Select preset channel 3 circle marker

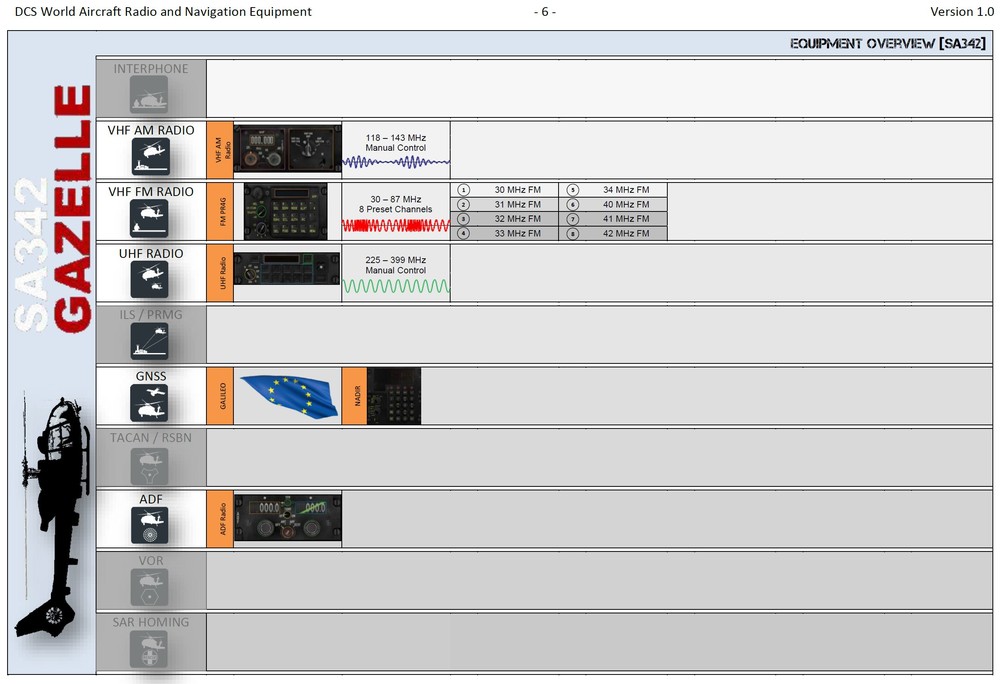pyautogui.click(x=464, y=219)
